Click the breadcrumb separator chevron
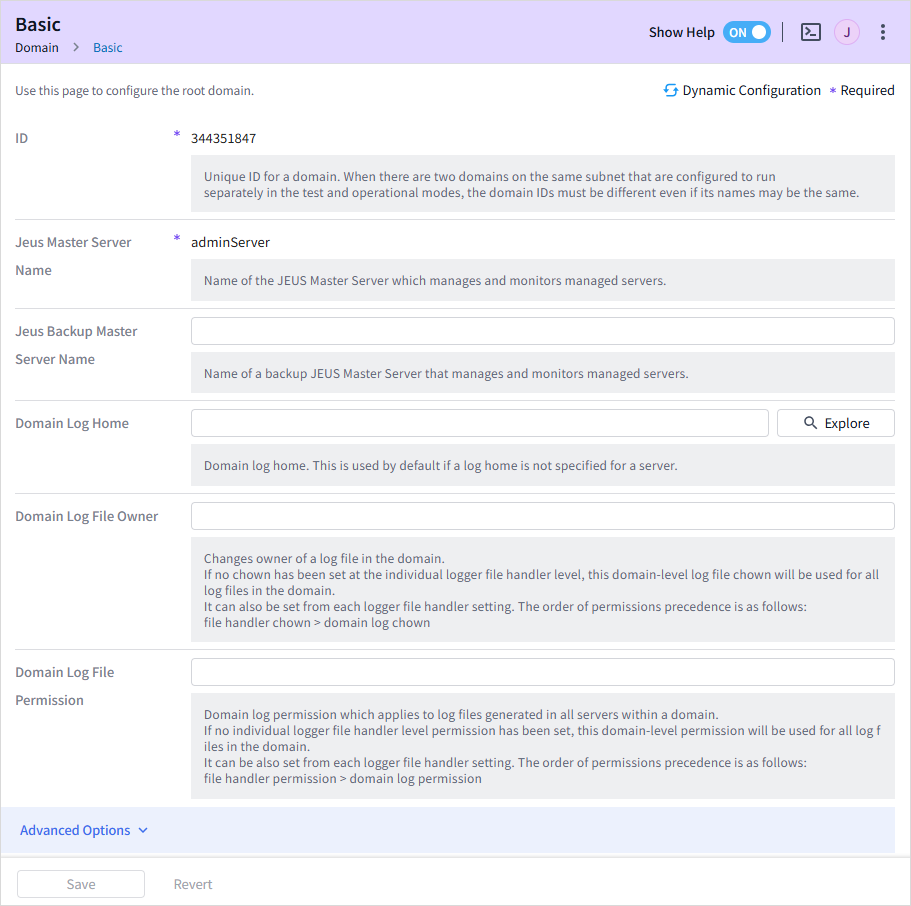911x906 pixels. (x=76, y=48)
